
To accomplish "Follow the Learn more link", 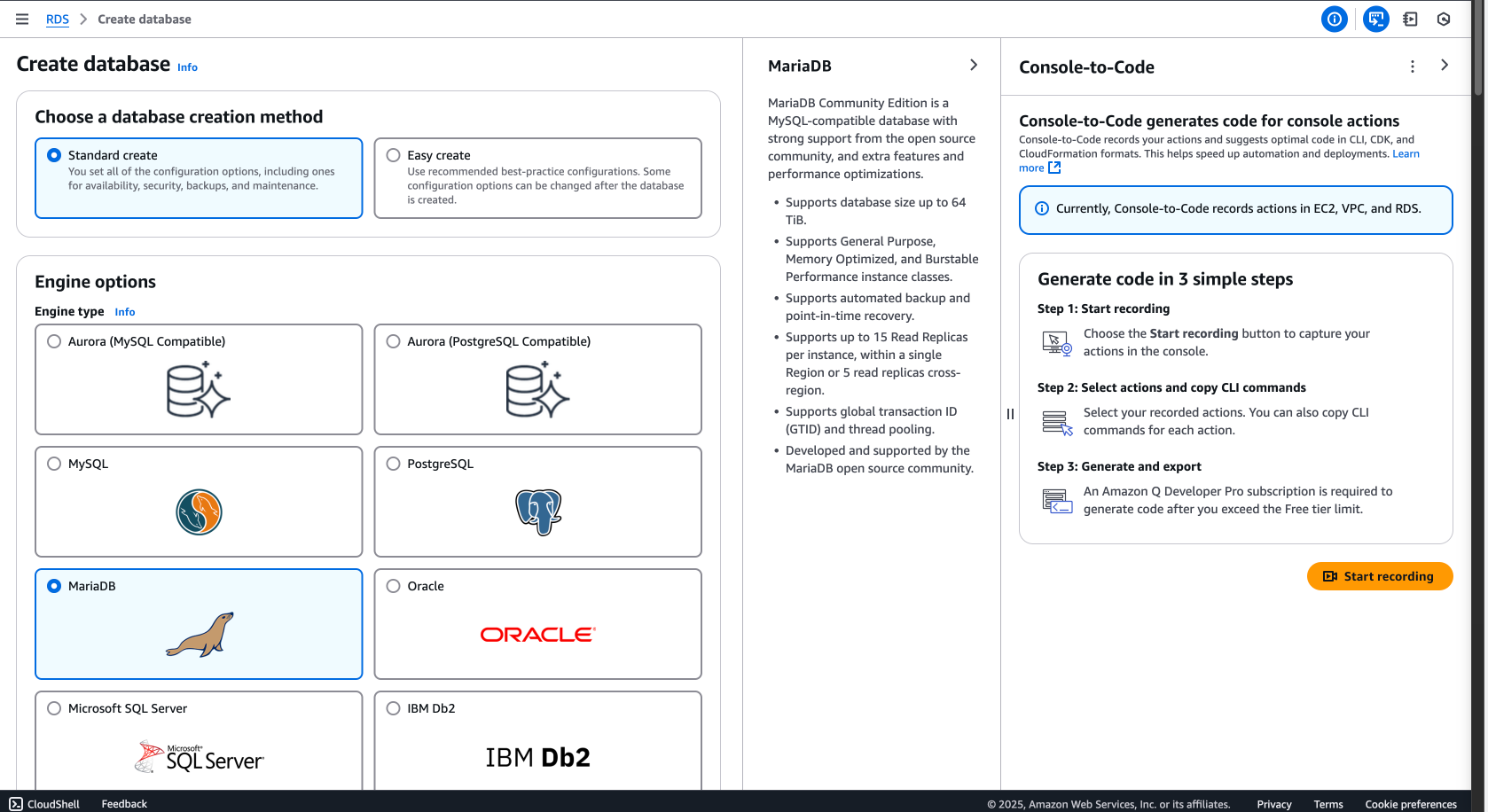I will [1406, 153].
